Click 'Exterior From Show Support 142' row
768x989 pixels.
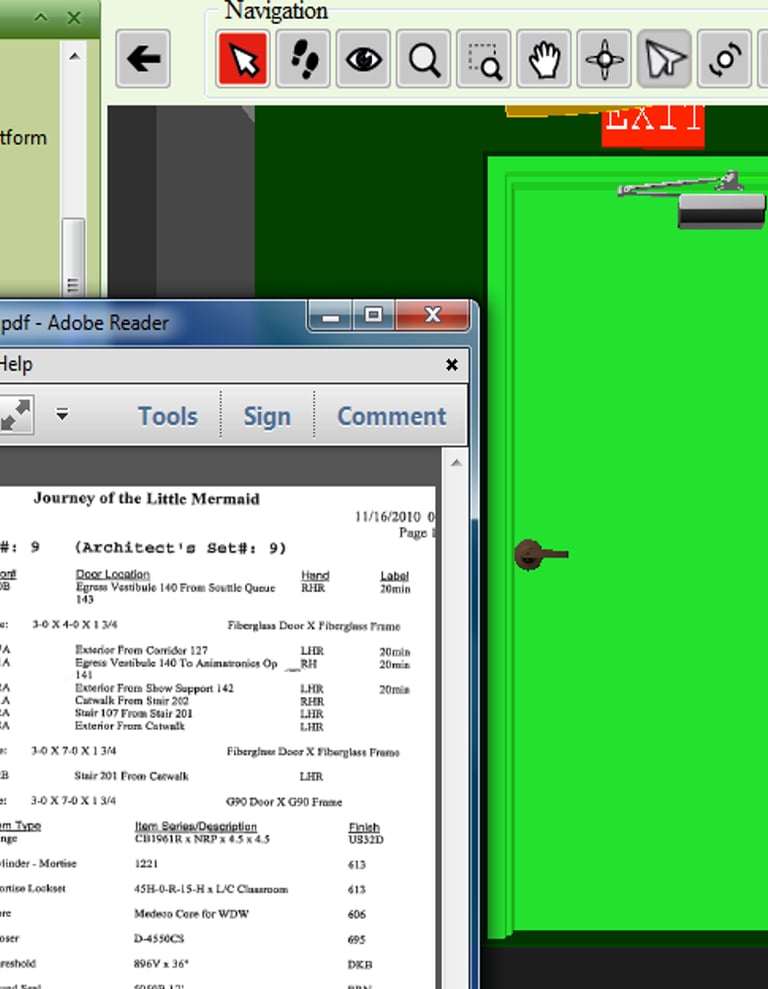tap(154, 688)
